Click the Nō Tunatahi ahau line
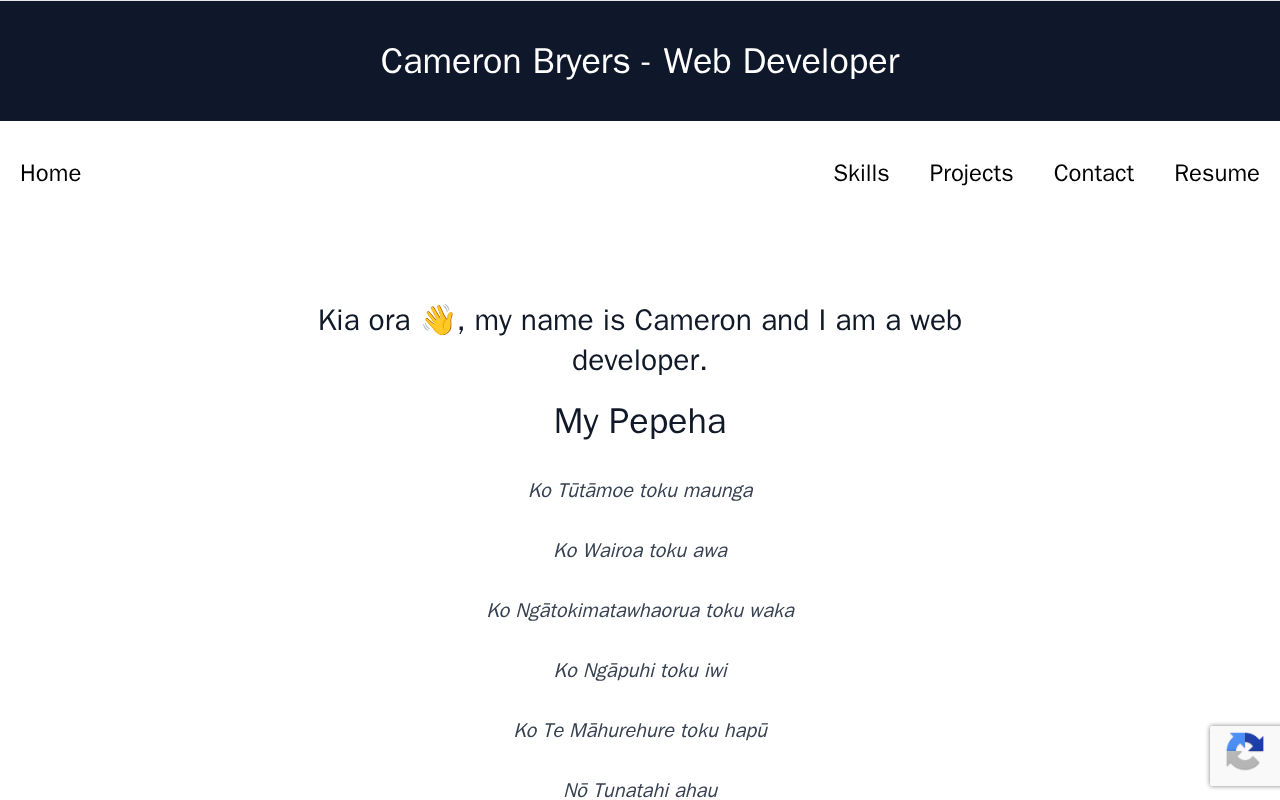This screenshot has height=800, width=1280. point(640,790)
